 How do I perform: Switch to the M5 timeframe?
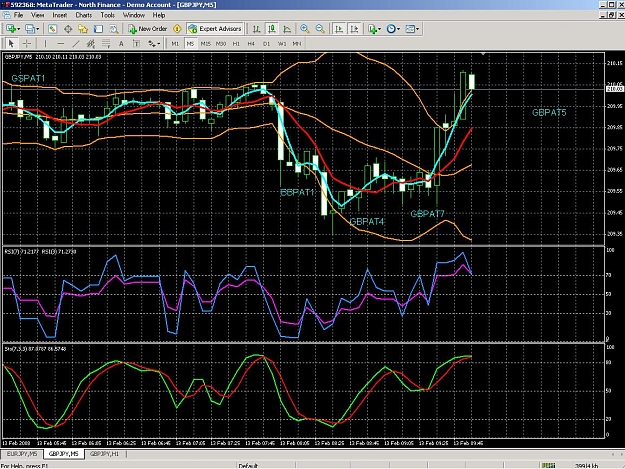click(190, 43)
